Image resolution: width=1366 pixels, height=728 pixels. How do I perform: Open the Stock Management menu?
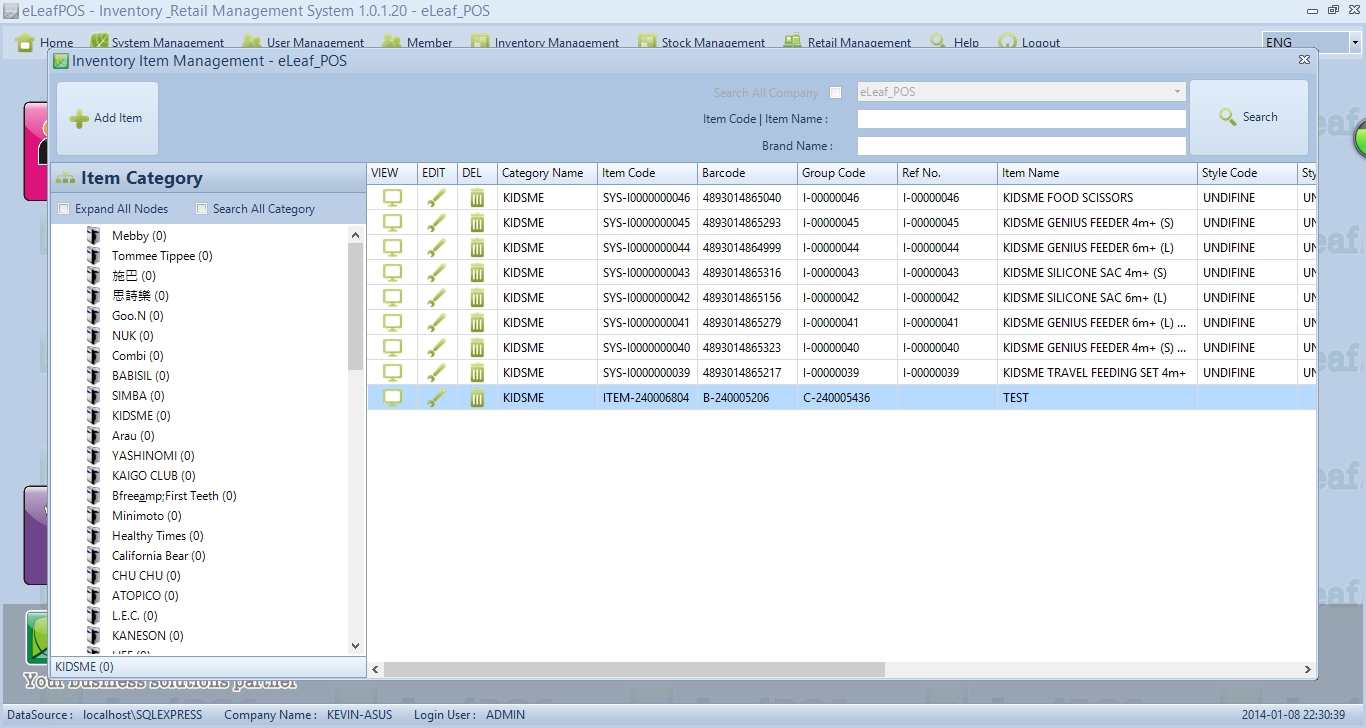point(702,43)
